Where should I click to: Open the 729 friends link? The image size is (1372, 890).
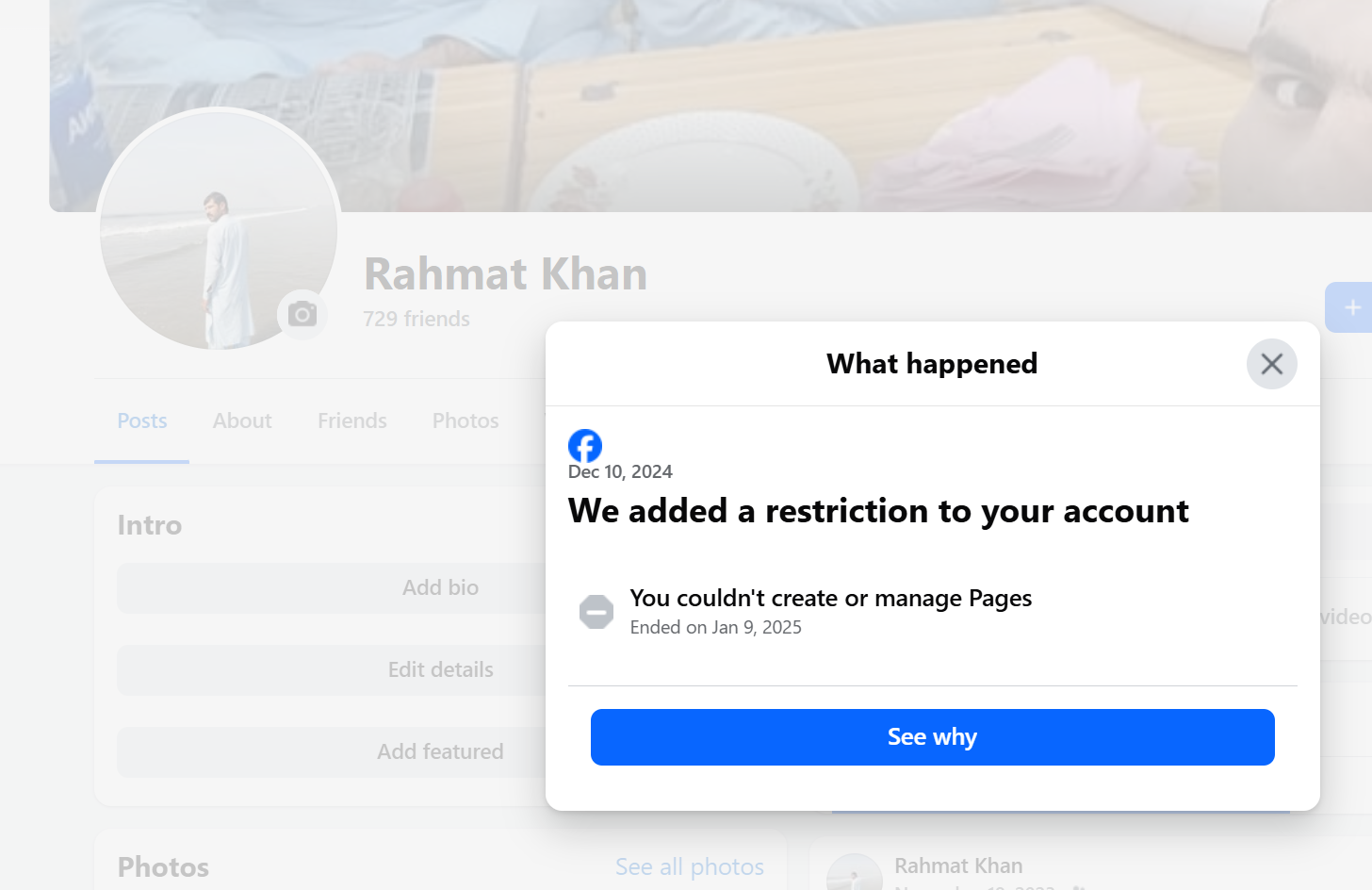[x=416, y=319]
